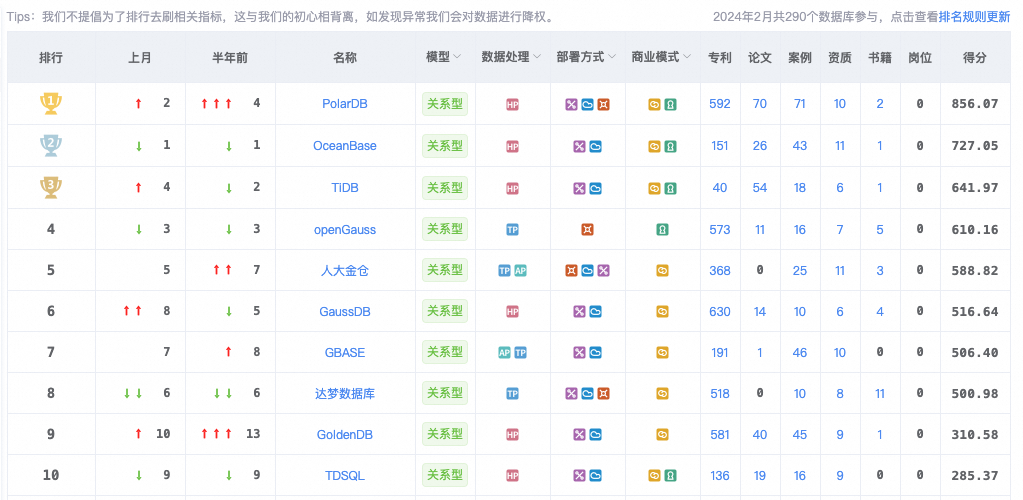Click the TP icon in the 人大金仓 row
This screenshot has height=500, width=1023.
click(x=504, y=270)
